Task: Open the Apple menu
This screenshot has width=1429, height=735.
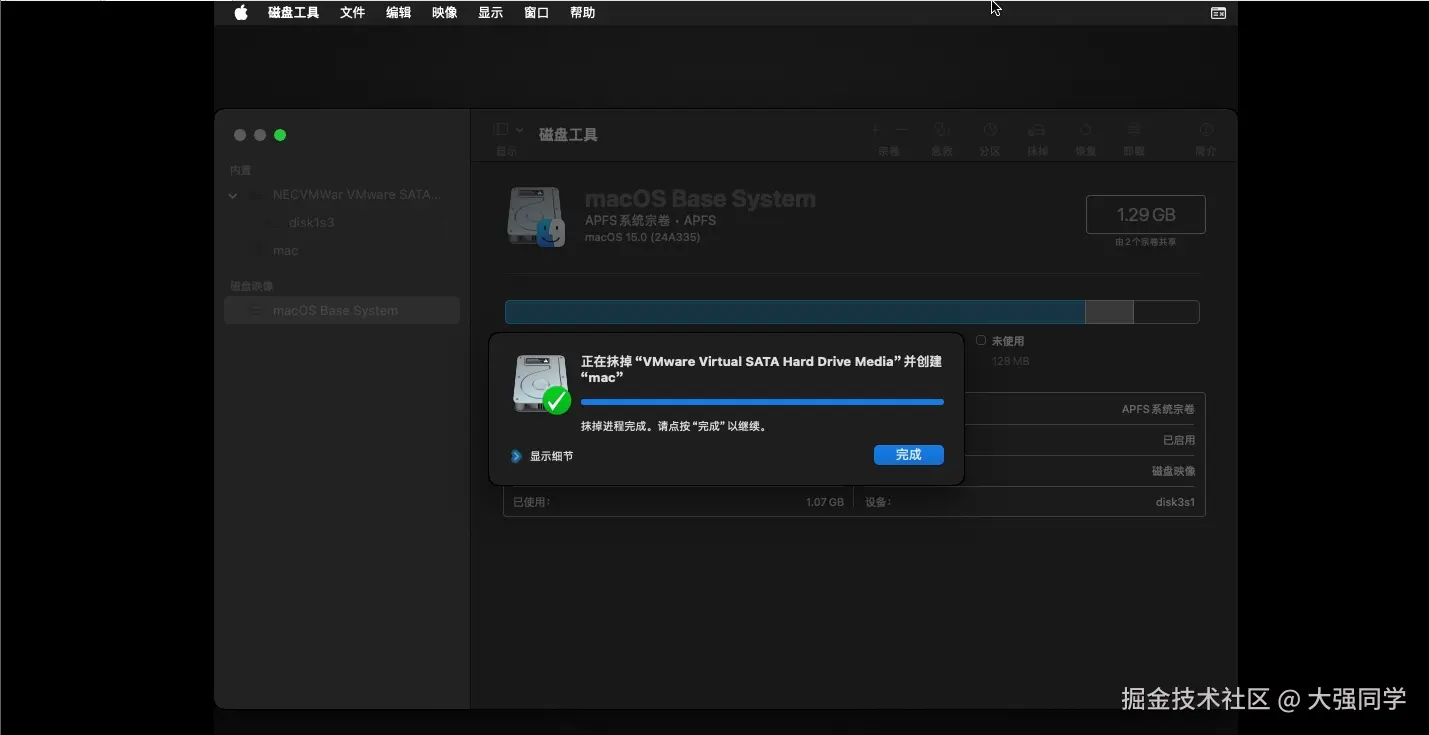Action: pos(241,13)
